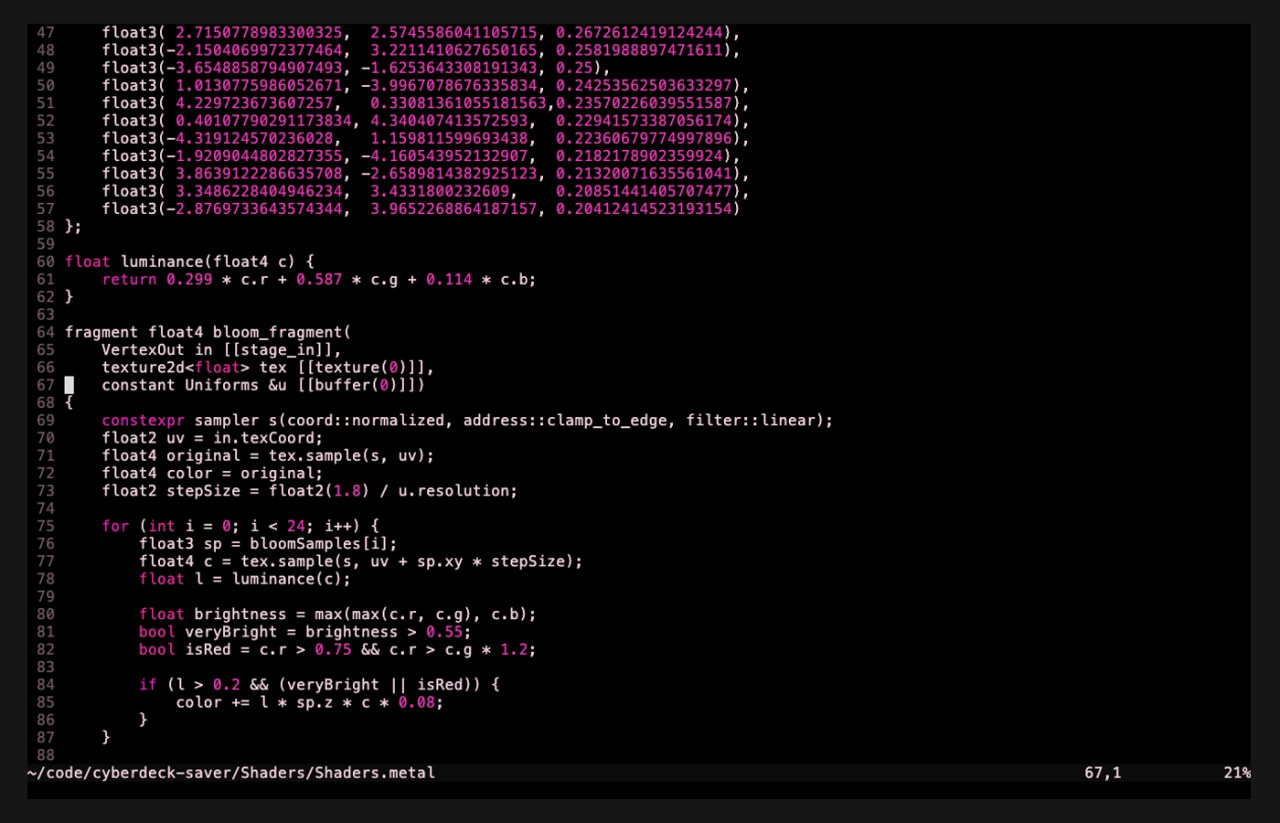Click the cursor position "67,1" indicator
This screenshot has width=1280, height=823.
1103,773
